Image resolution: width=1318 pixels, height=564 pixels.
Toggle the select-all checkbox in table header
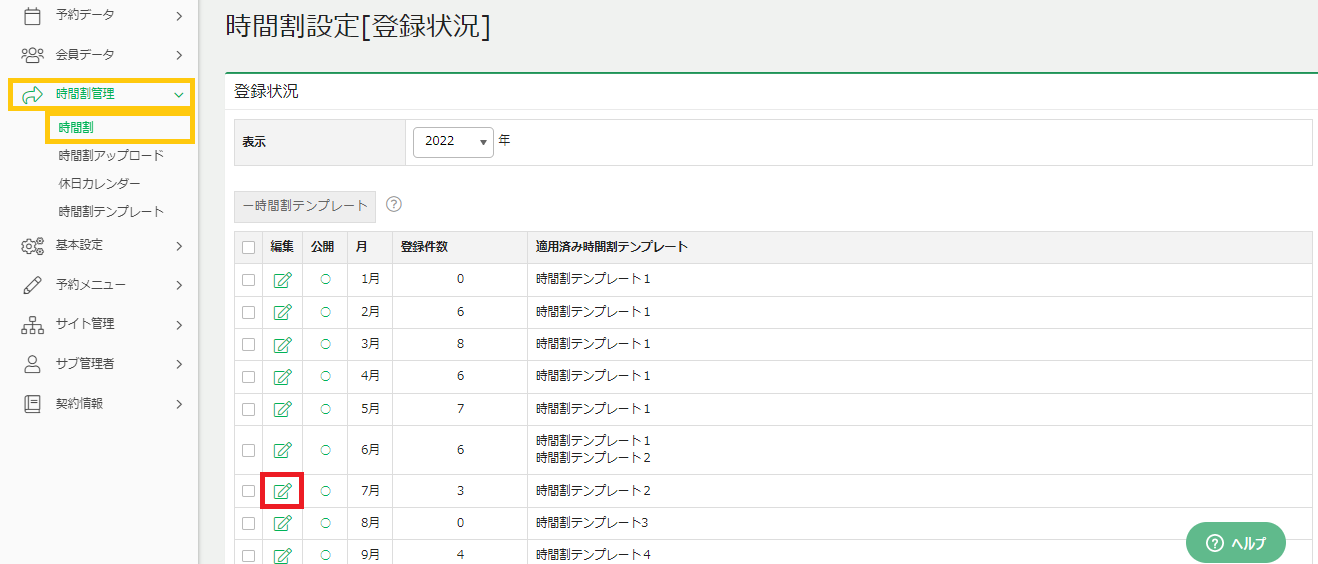point(249,247)
